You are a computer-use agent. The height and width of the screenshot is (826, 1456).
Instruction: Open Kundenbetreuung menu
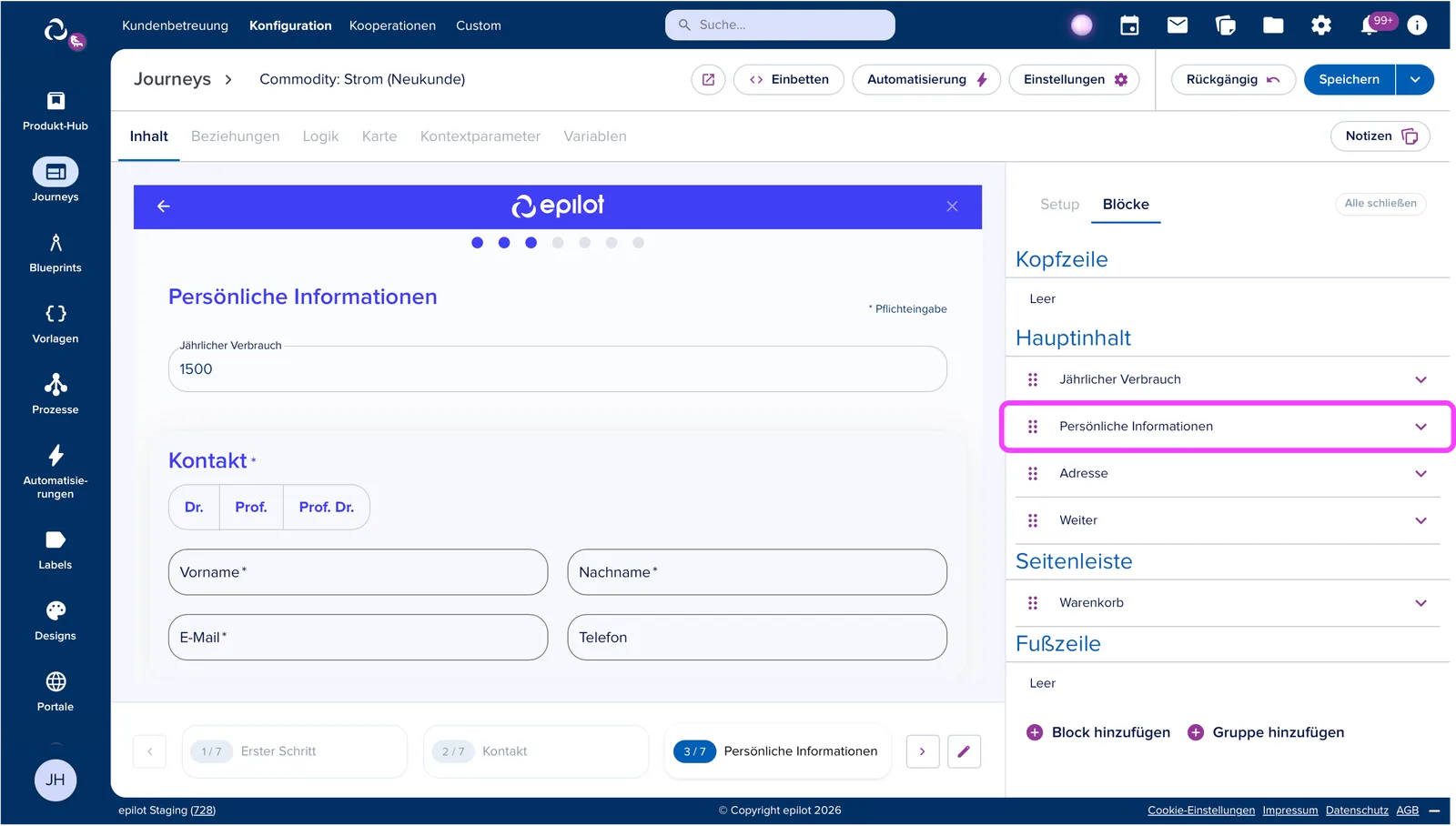click(176, 25)
